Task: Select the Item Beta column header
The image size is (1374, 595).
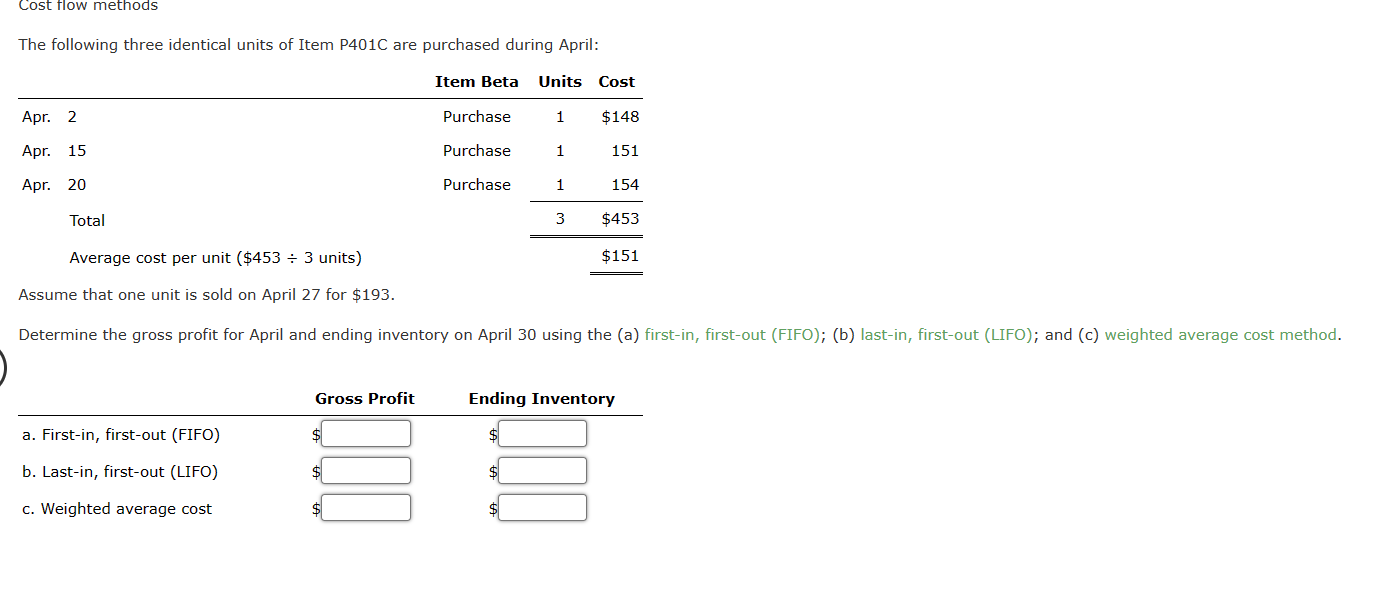Action: pos(477,81)
